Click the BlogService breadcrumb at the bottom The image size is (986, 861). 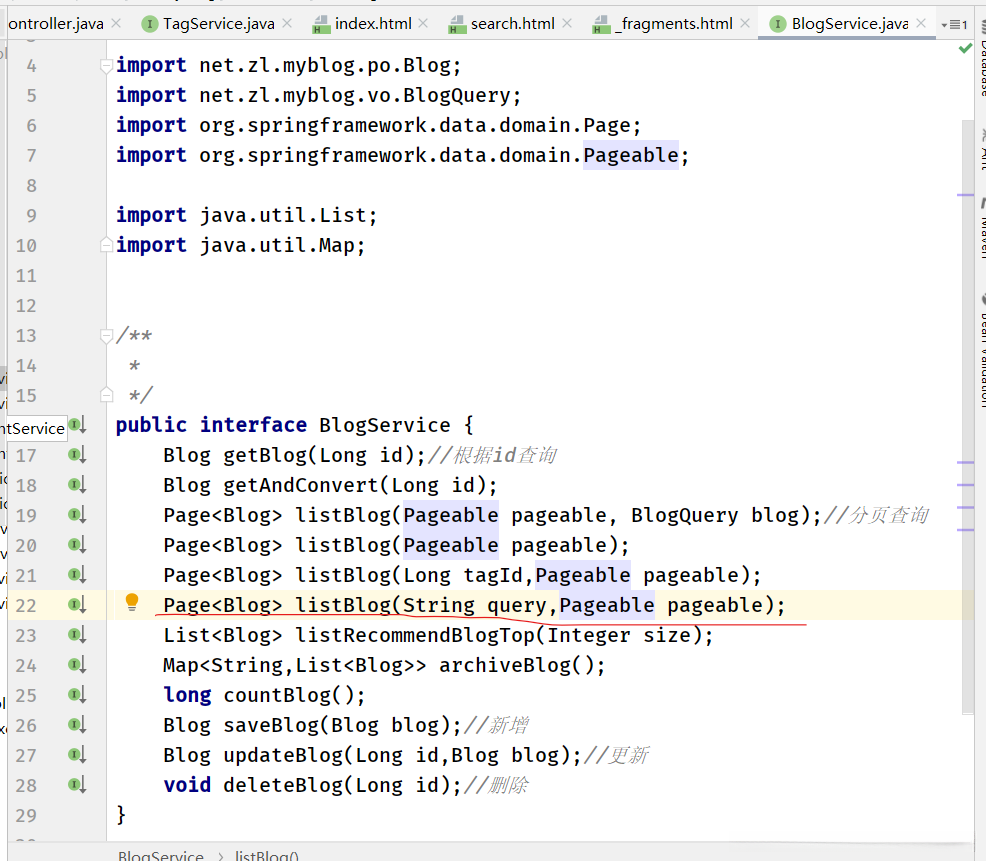pyautogui.click(x=160, y=855)
